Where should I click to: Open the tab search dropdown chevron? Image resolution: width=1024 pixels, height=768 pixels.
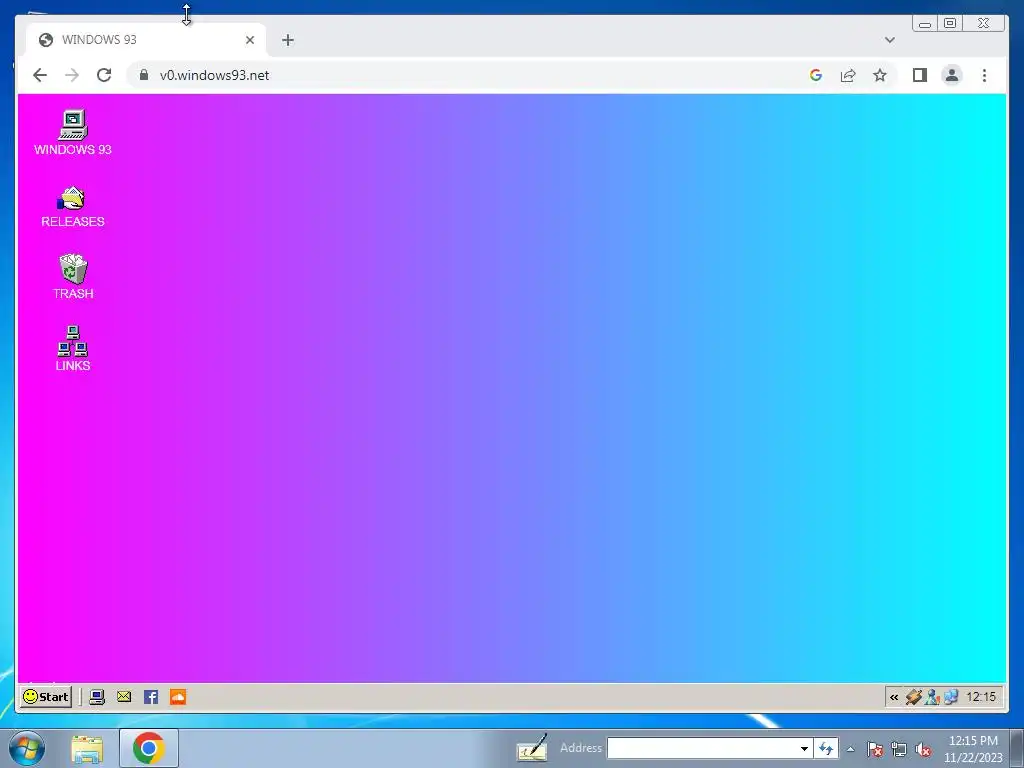click(889, 40)
